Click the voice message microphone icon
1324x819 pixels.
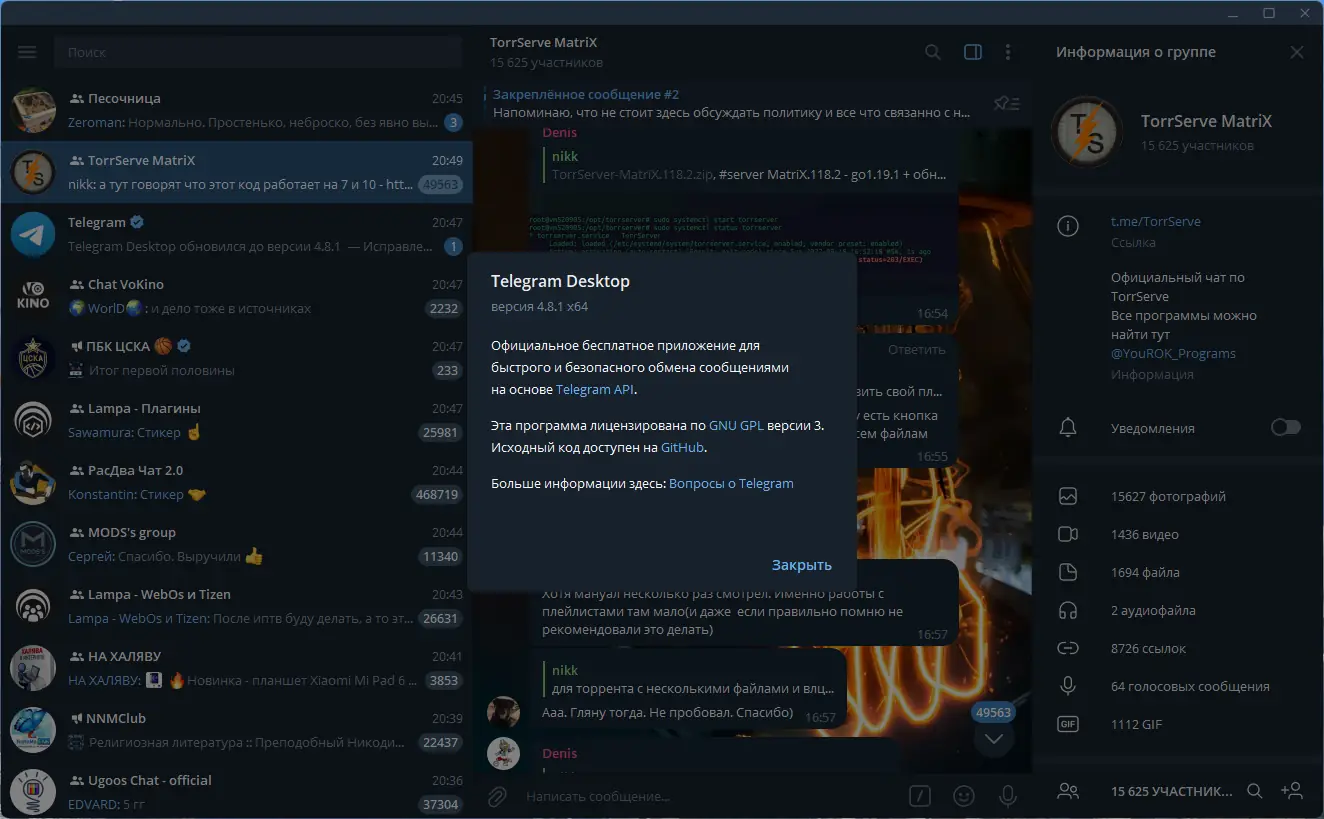tap(1008, 796)
